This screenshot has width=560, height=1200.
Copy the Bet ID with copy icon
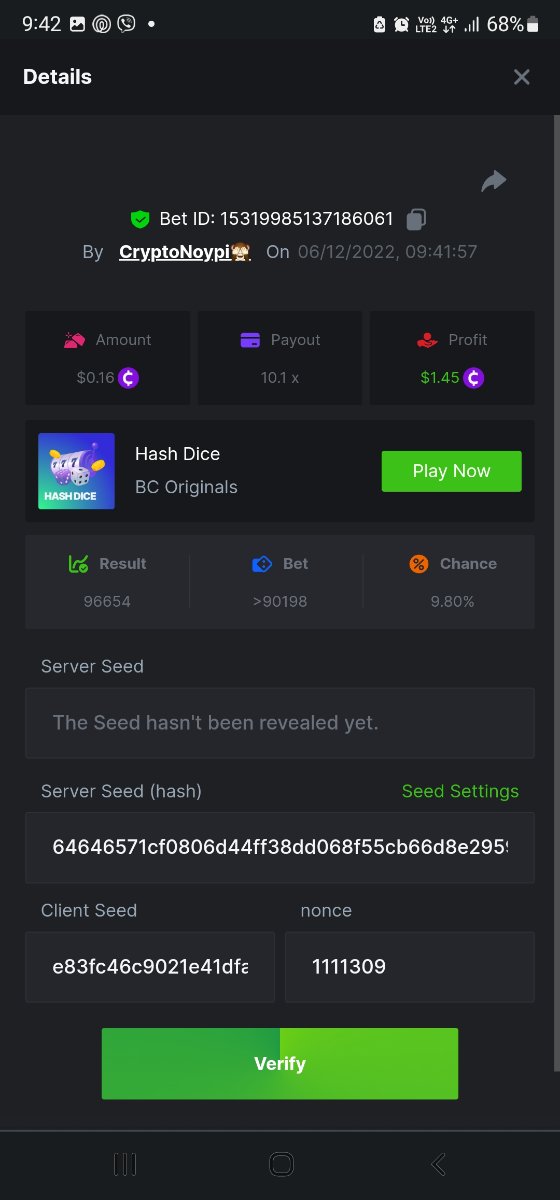(416, 218)
